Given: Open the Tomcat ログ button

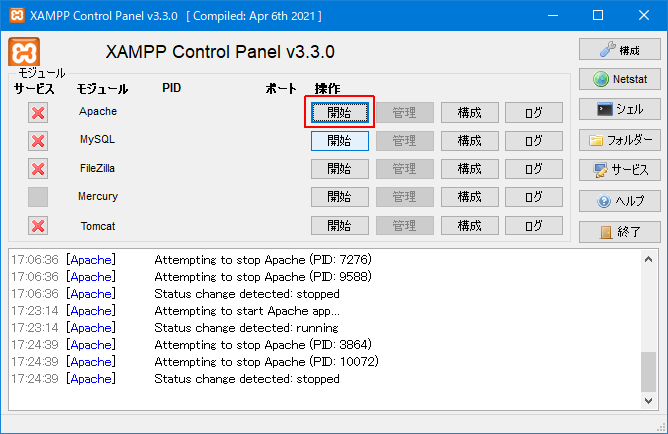Looking at the screenshot, I should click(534, 225).
